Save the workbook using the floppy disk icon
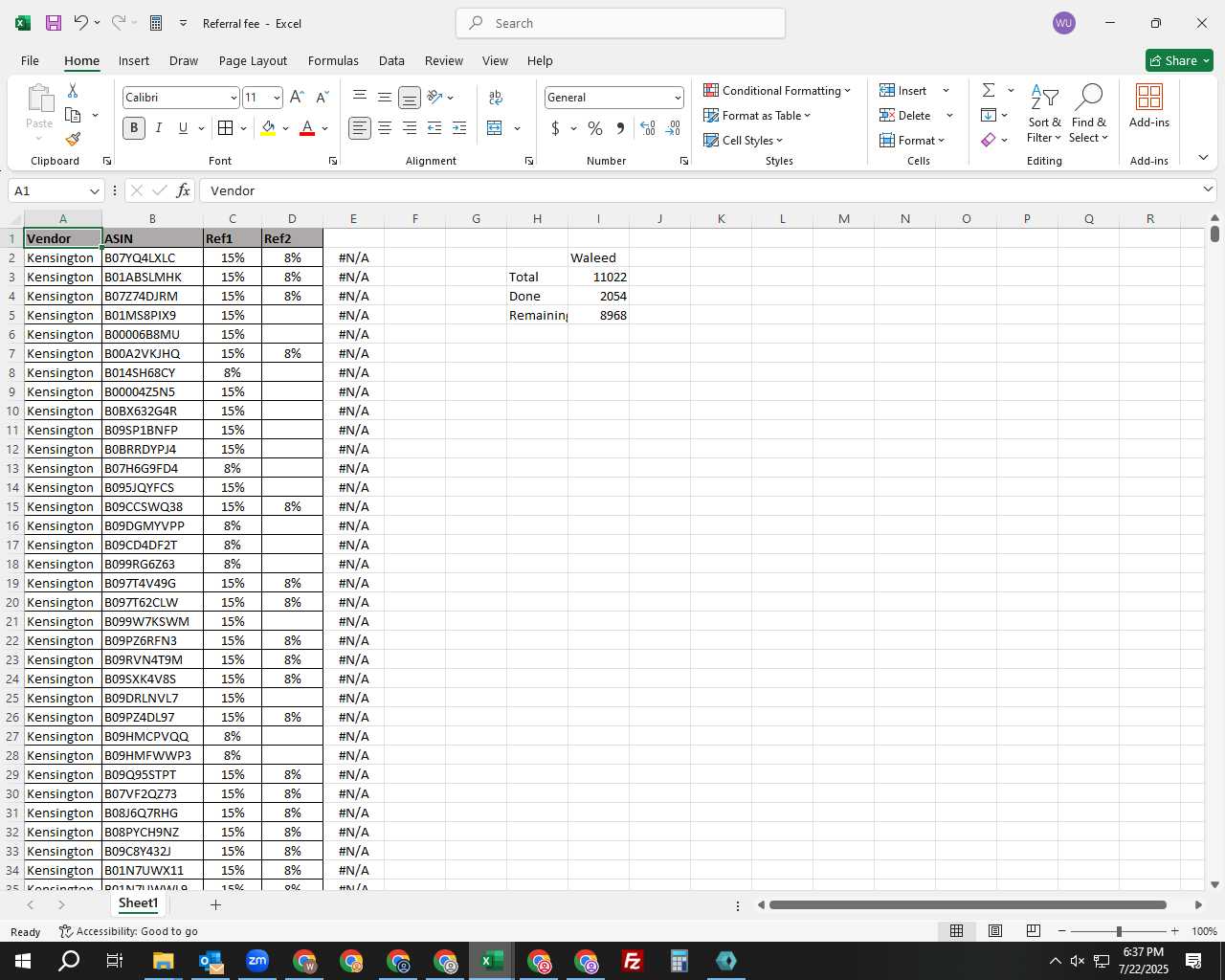The width and height of the screenshot is (1225, 980). pos(54,23)
